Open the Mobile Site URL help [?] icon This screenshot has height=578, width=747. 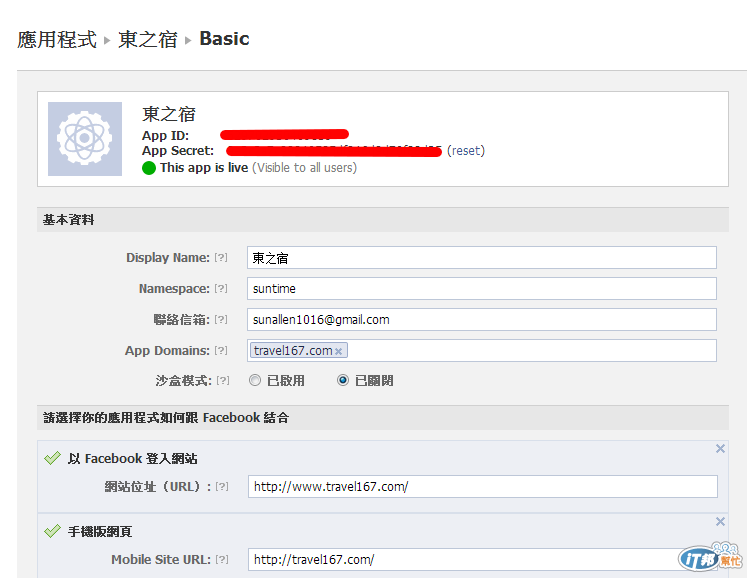(x=222, y=560)
